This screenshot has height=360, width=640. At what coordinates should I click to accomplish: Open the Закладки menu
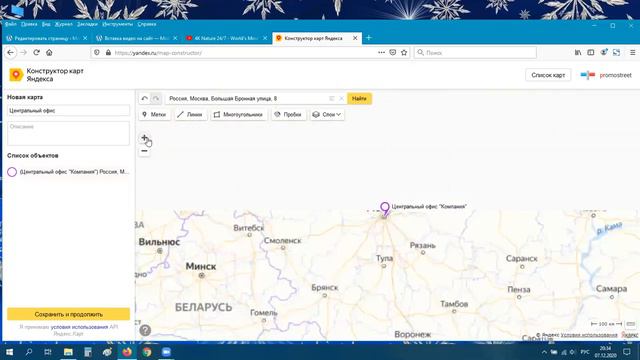click(87, 24)
